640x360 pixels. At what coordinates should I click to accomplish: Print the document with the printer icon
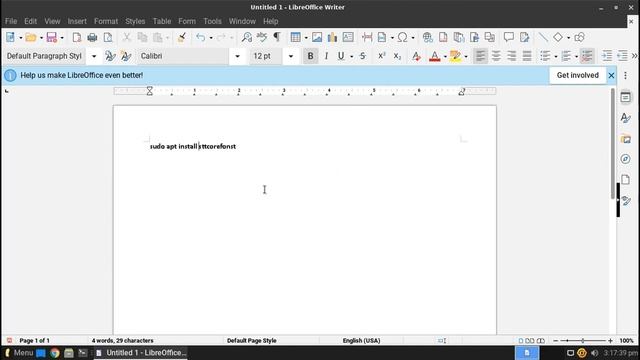point(92,38)
